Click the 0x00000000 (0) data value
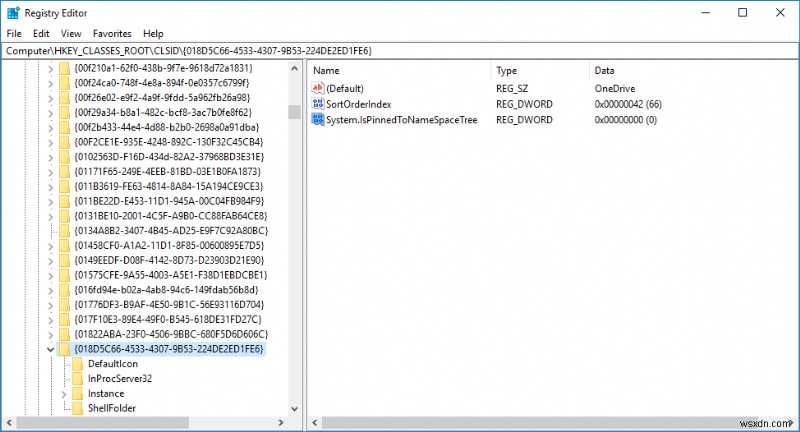 pyautogui.click(x=626, y=120)
